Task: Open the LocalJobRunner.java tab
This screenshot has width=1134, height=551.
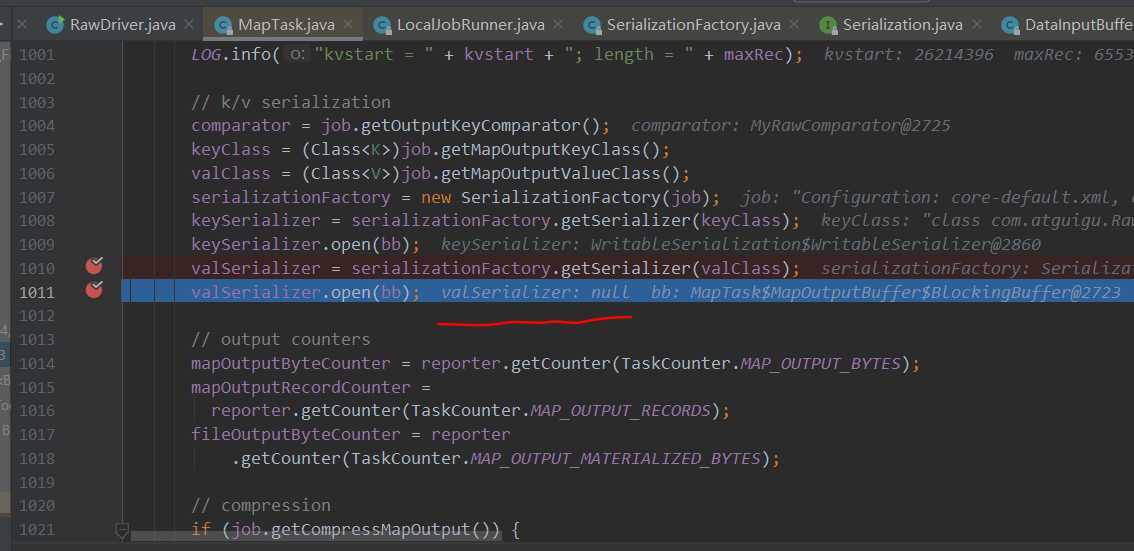Action: coord(471,25)
